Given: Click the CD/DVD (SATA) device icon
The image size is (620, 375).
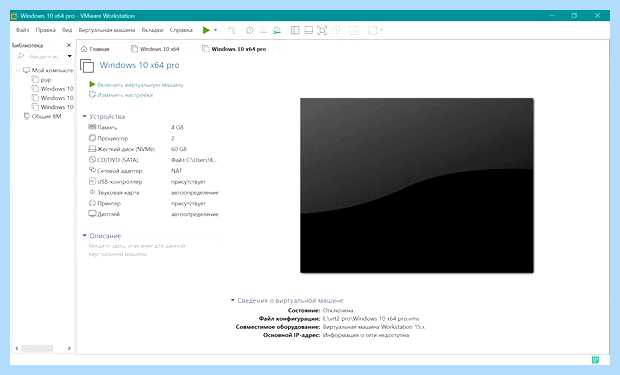Looking at the screenshot, I should click(x=92, y=159).
